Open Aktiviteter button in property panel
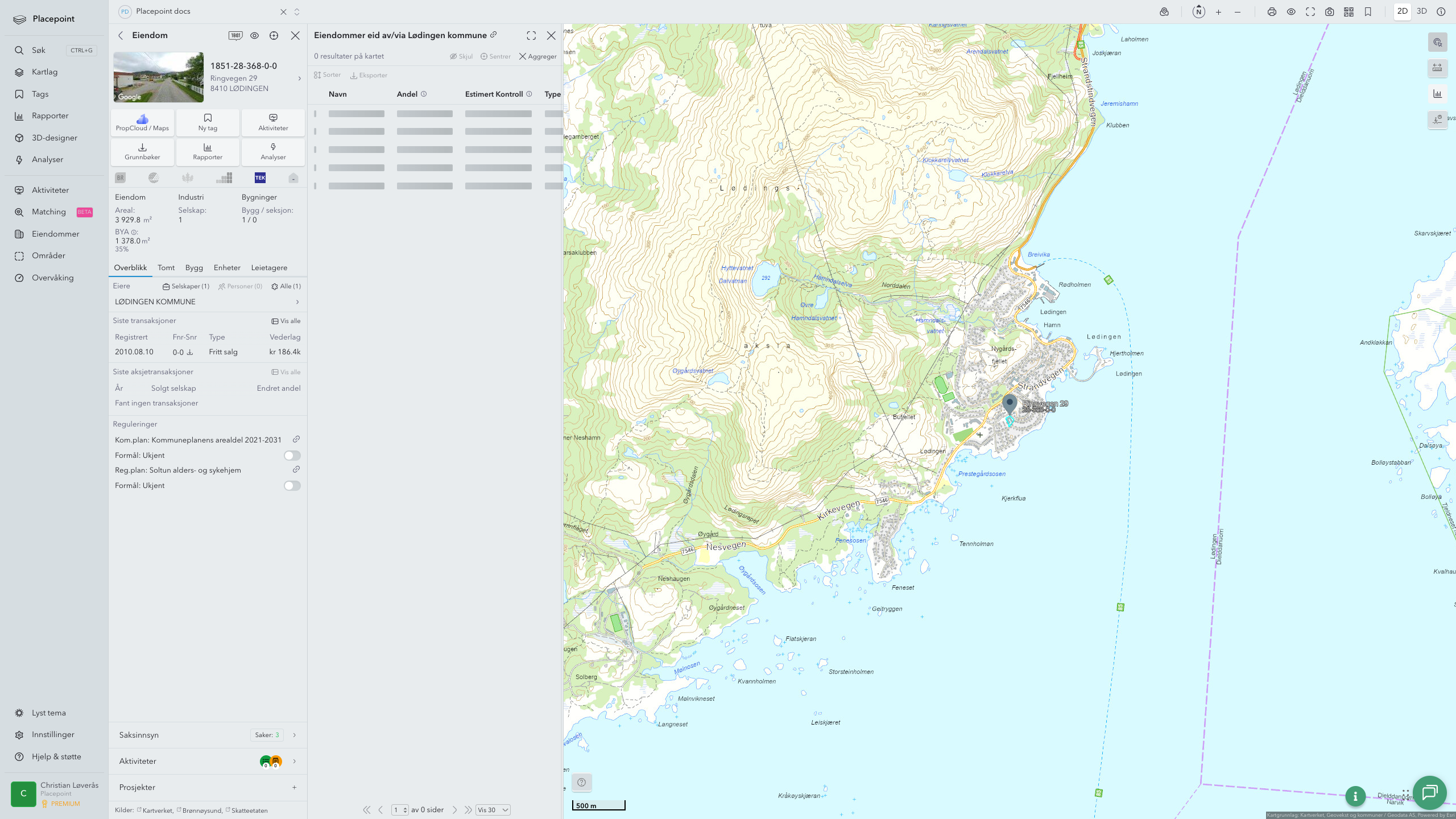The image size is (1456, 819). pyautogui.click(x=273, y=122)
